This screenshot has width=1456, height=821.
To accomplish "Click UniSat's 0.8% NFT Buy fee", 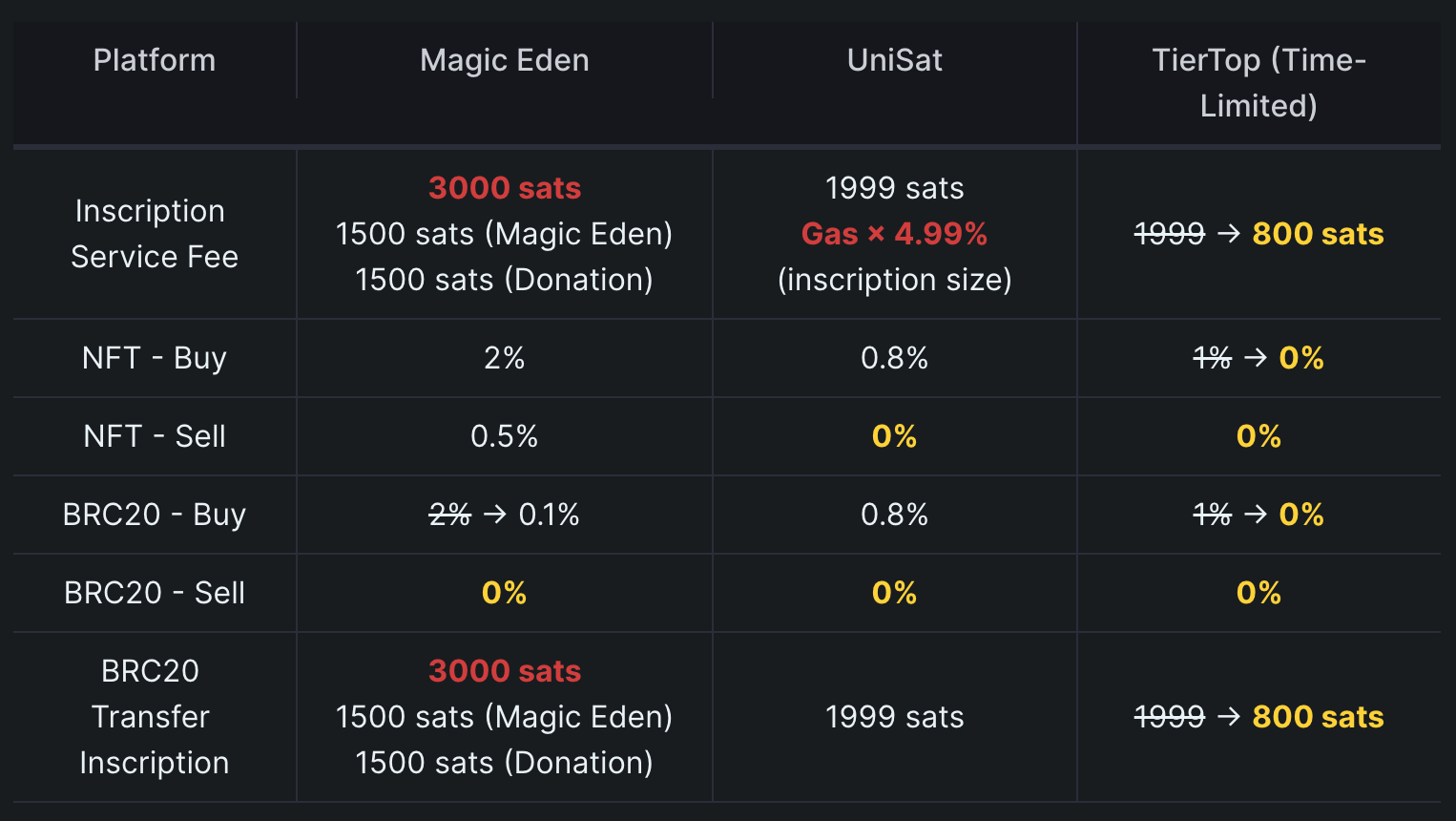I will [894, 358].
